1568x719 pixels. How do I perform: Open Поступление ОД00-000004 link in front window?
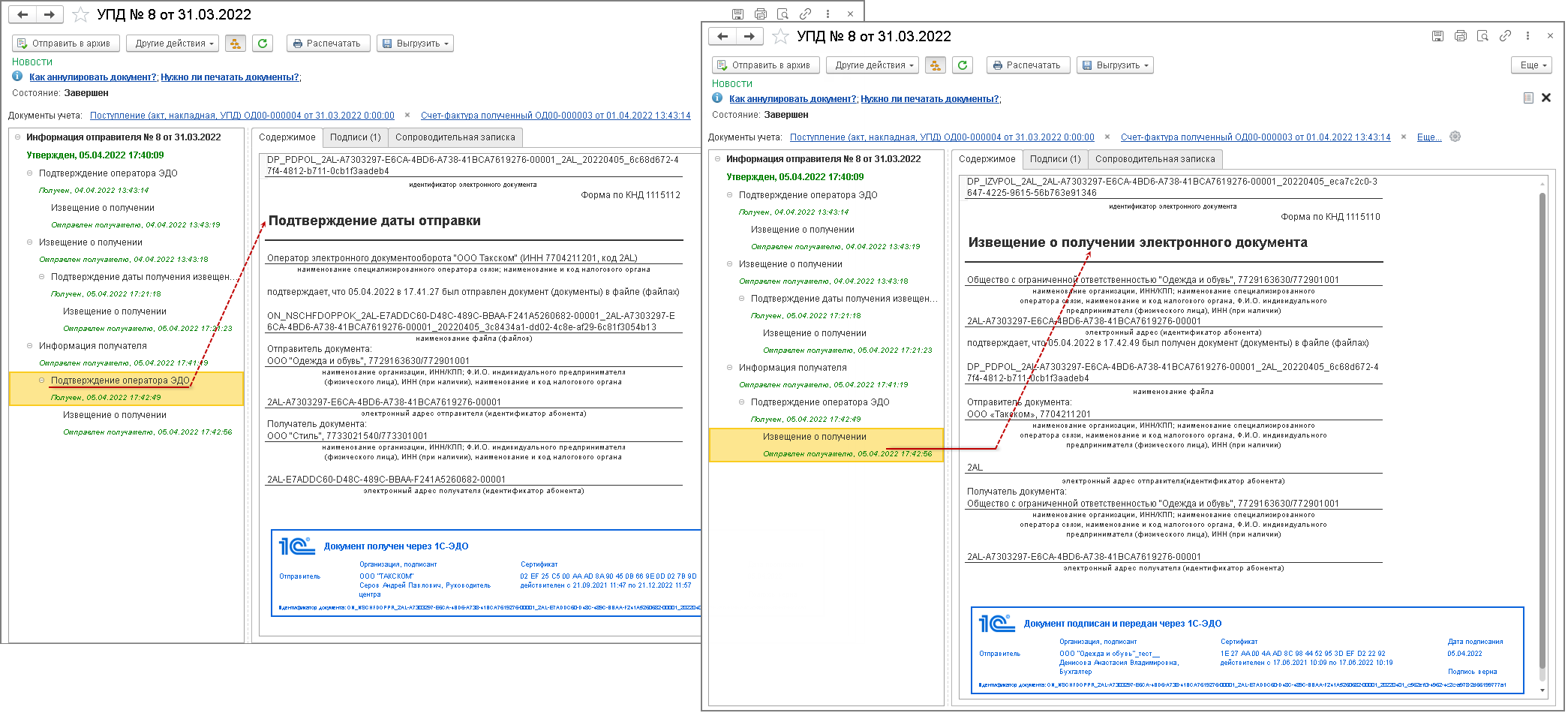pyautogui.click(x=942, y=137)
